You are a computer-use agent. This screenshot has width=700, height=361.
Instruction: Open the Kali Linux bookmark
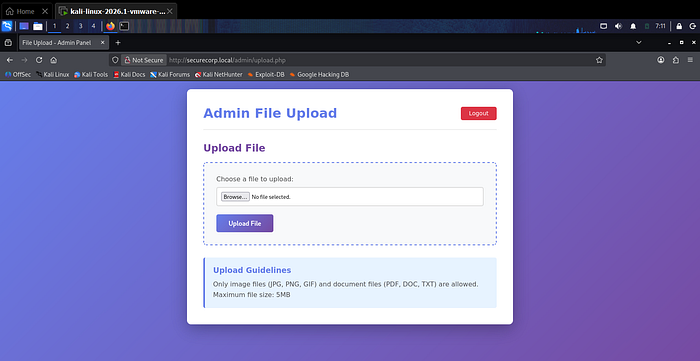pos(53,75)
